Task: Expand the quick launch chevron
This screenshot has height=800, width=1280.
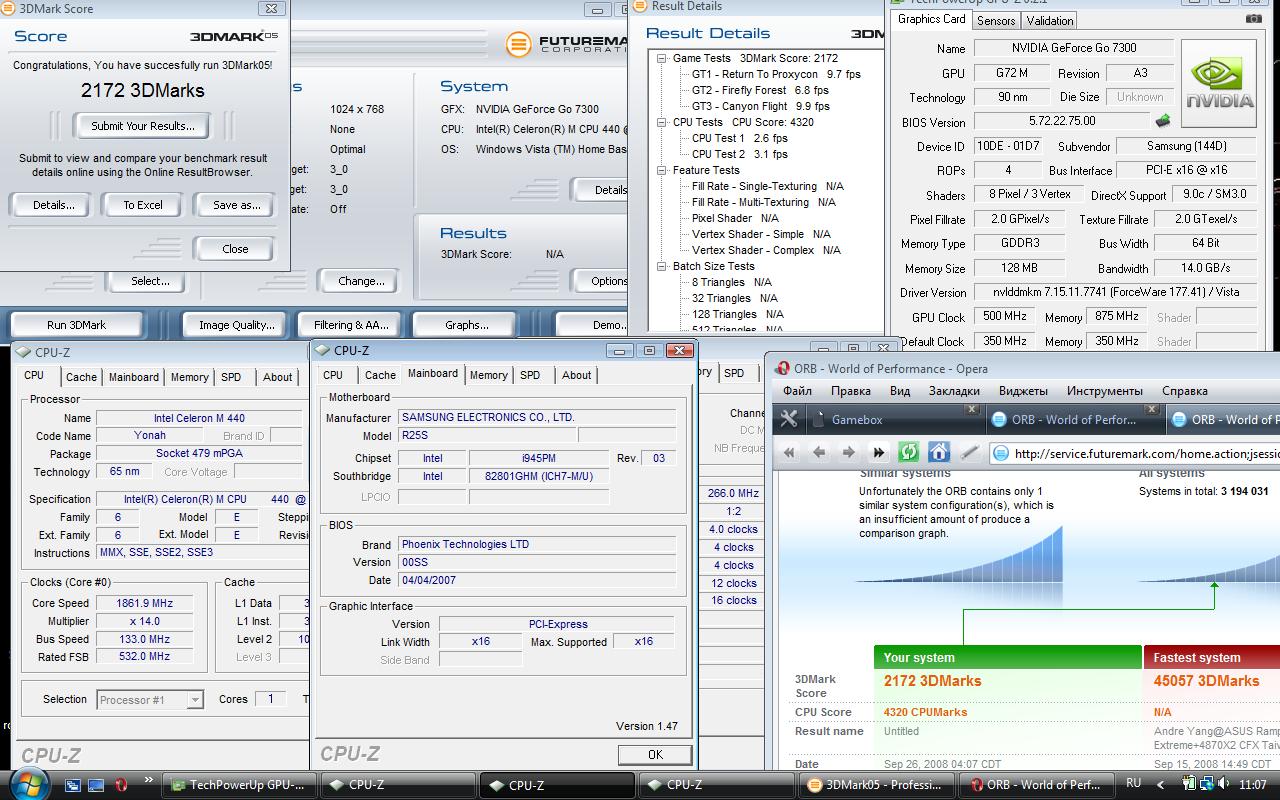Action: 149,781
